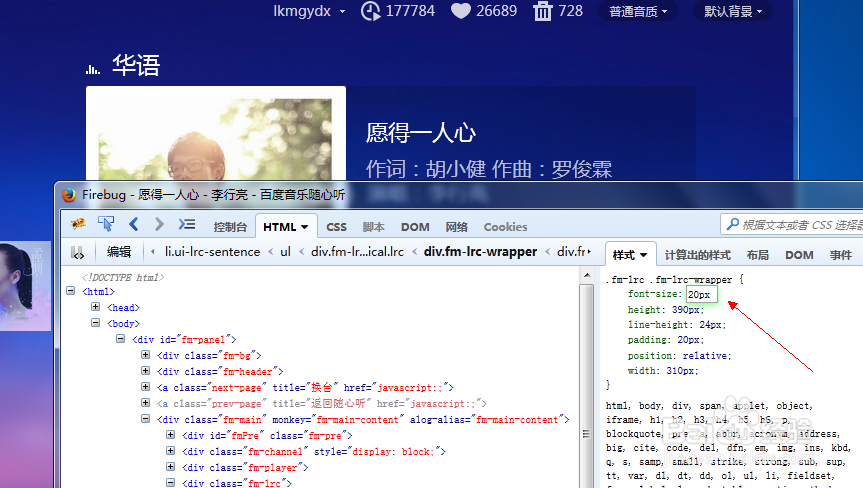Click the heart favorites icon
The height and width of the screenshot is (488, 863).
(461, 11)
